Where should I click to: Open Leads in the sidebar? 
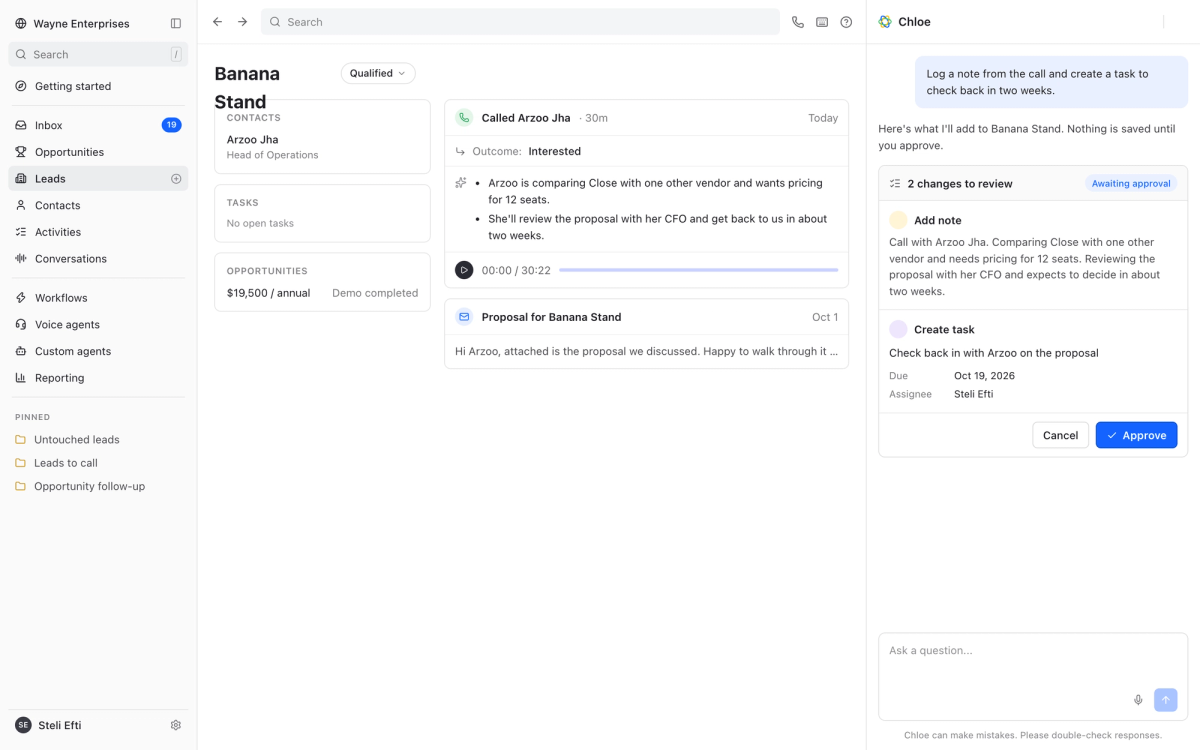pyautogui.click(x=98, y=179)
